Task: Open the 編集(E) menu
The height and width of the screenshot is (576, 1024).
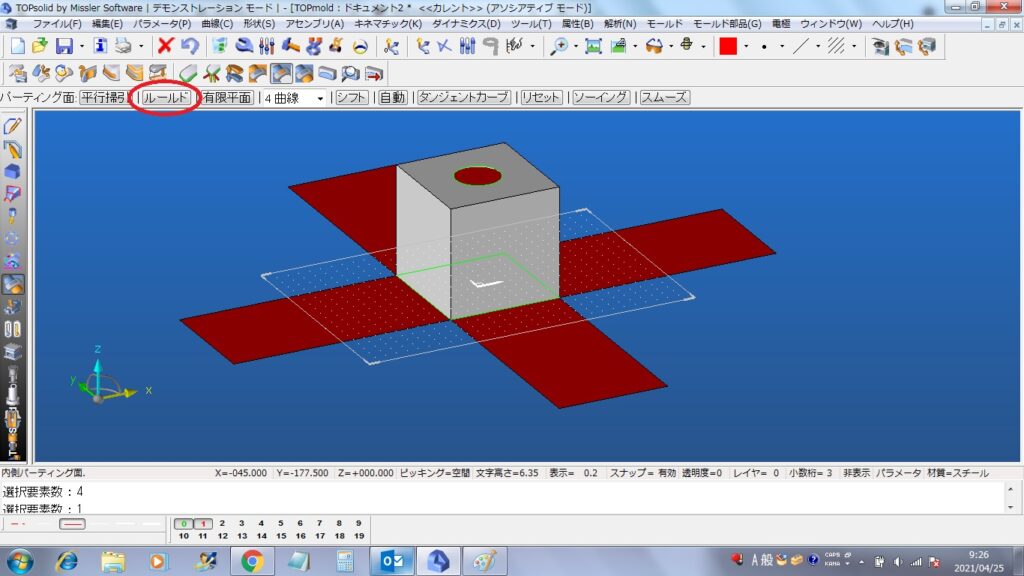Action: coord(107,24)
